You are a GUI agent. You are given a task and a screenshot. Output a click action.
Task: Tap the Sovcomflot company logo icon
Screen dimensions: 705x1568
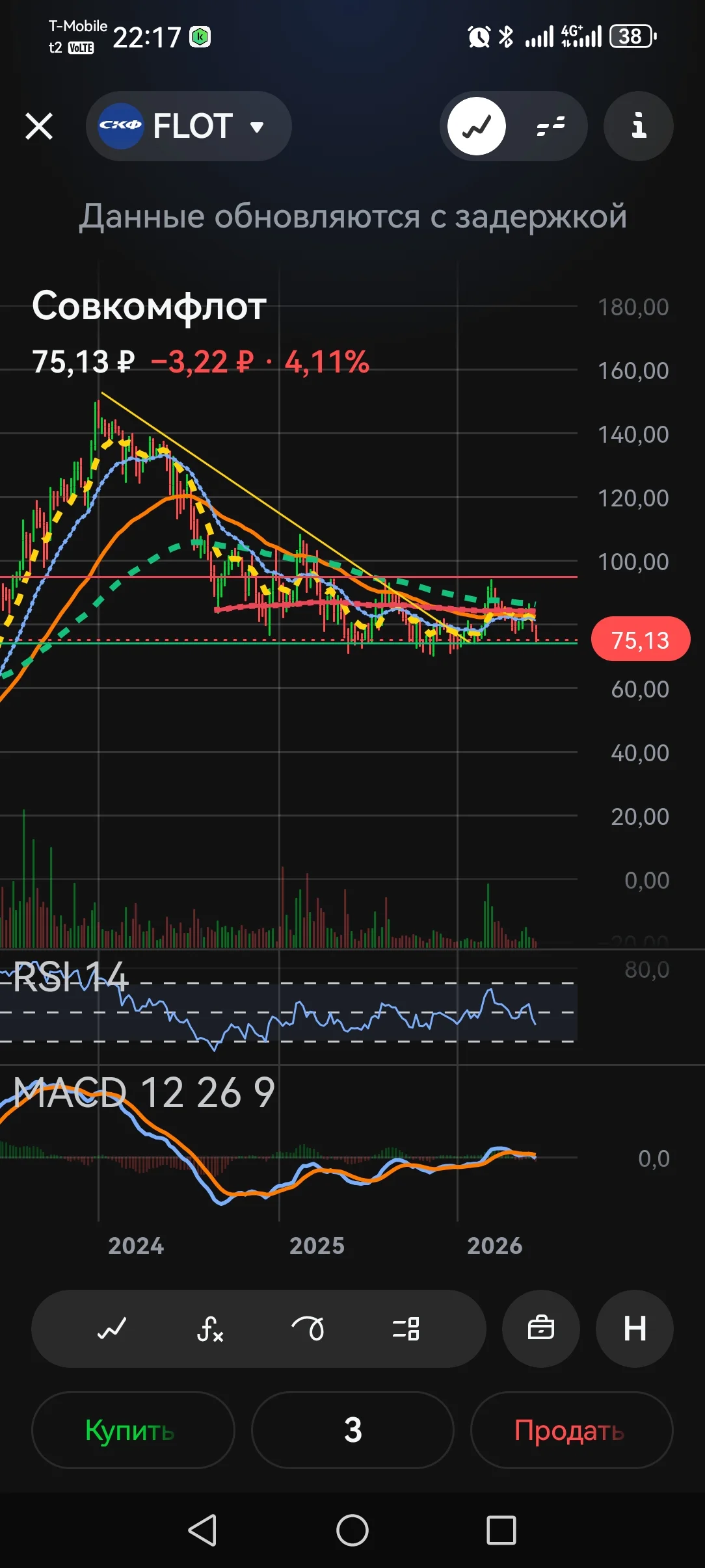[120, 126]
